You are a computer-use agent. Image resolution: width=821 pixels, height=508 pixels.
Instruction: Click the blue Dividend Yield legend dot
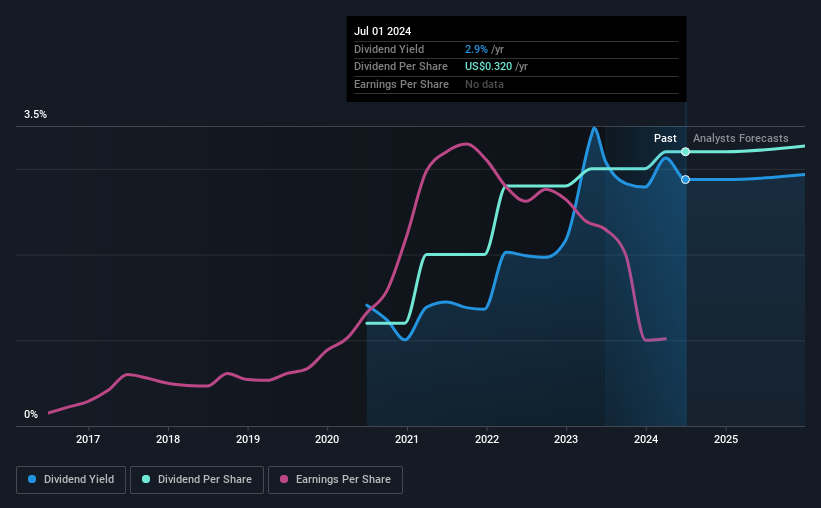click(x=32, y=479)
